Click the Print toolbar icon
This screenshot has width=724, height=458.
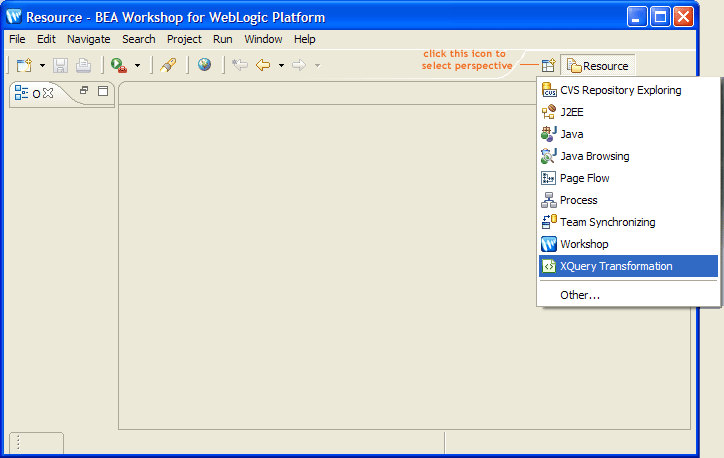coord(84,66)
